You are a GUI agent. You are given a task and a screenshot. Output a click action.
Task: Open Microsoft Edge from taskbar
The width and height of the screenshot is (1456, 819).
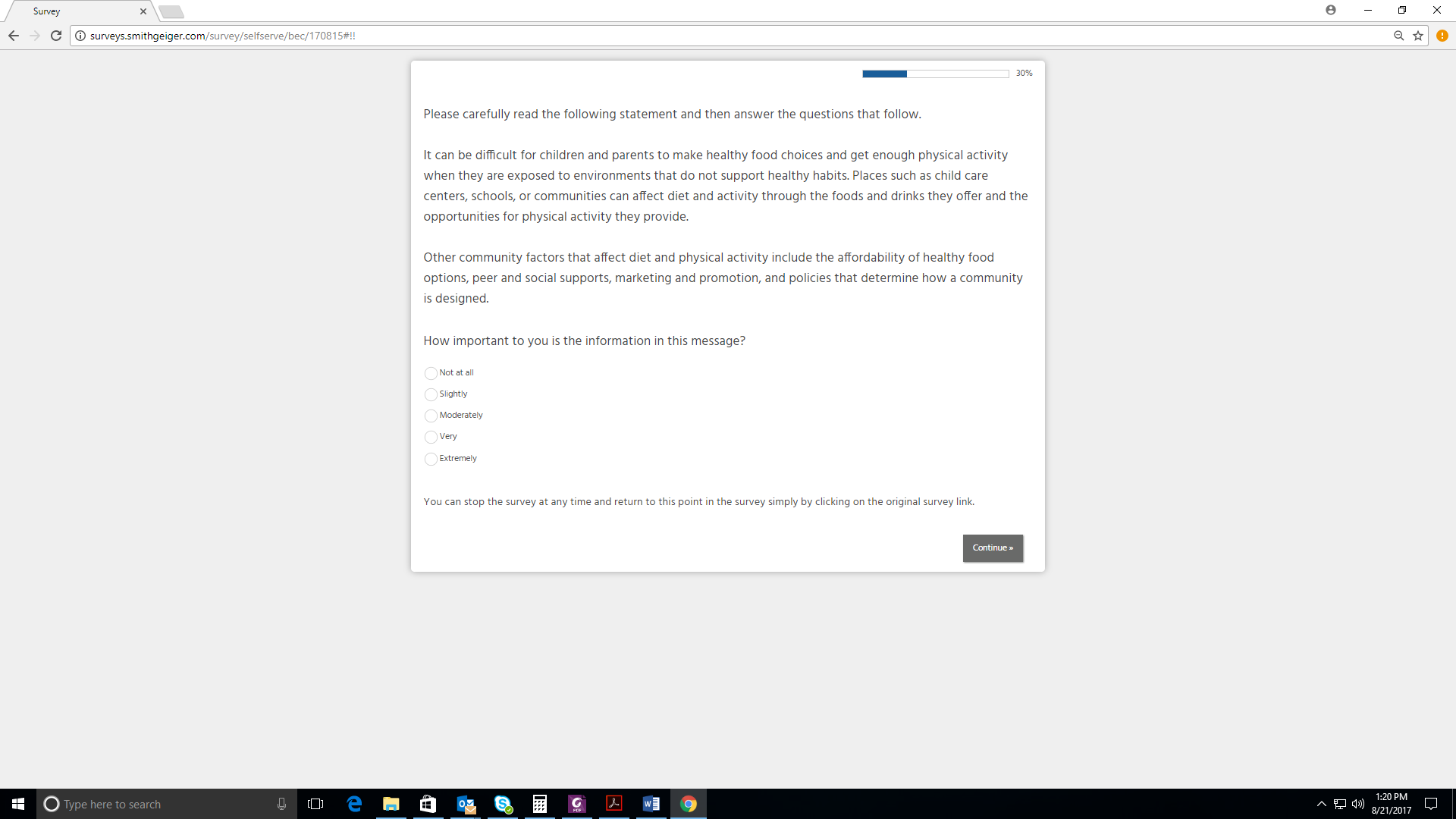(354, 804)
